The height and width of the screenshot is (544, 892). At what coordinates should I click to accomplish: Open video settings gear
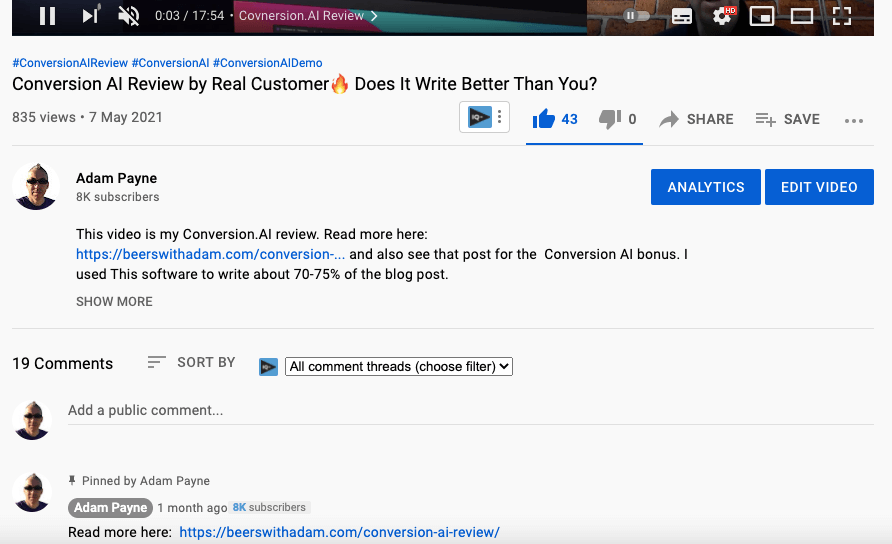[x=723, y=15]
